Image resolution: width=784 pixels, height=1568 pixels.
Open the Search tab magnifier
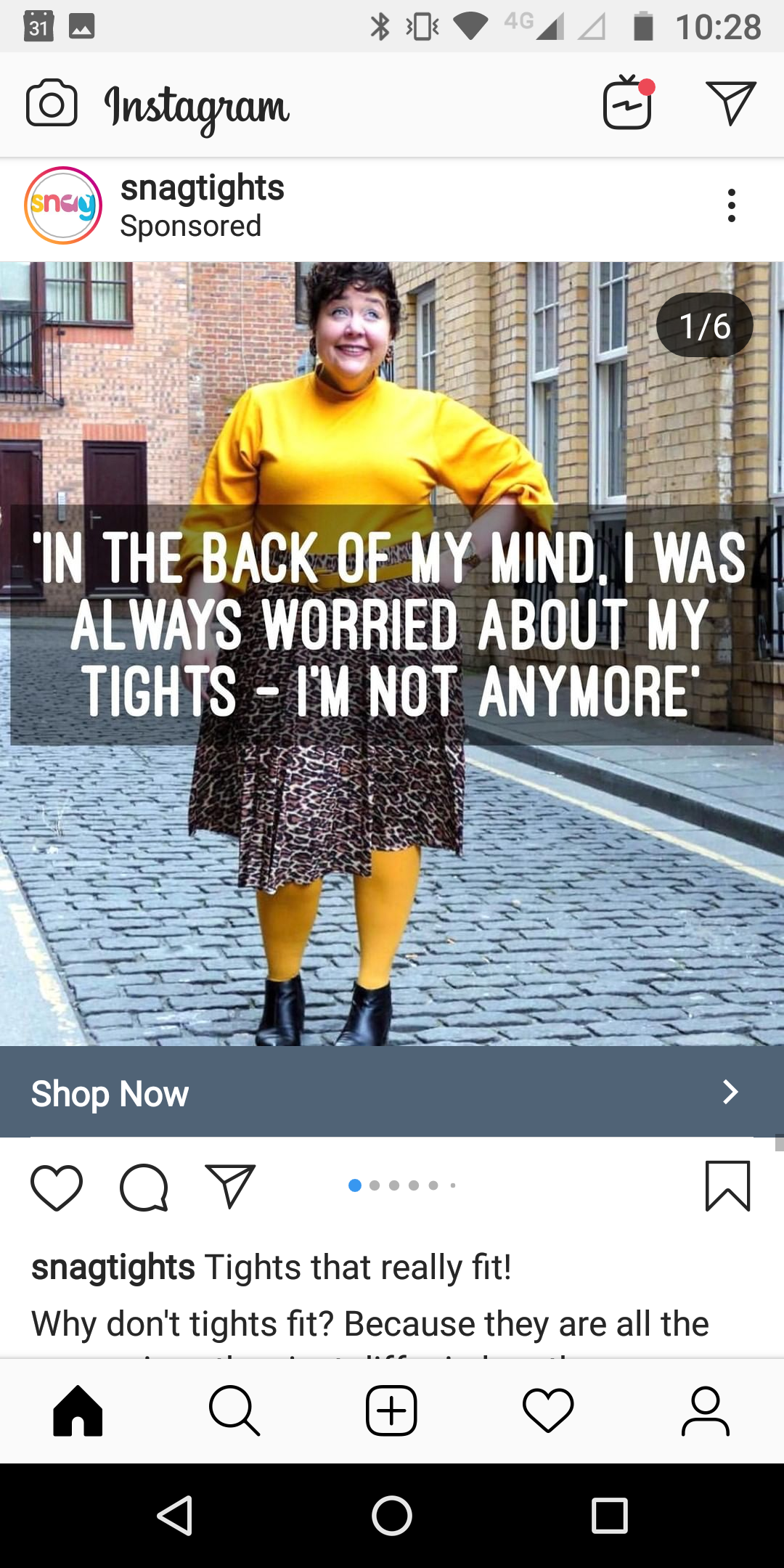click(234, 1410)
